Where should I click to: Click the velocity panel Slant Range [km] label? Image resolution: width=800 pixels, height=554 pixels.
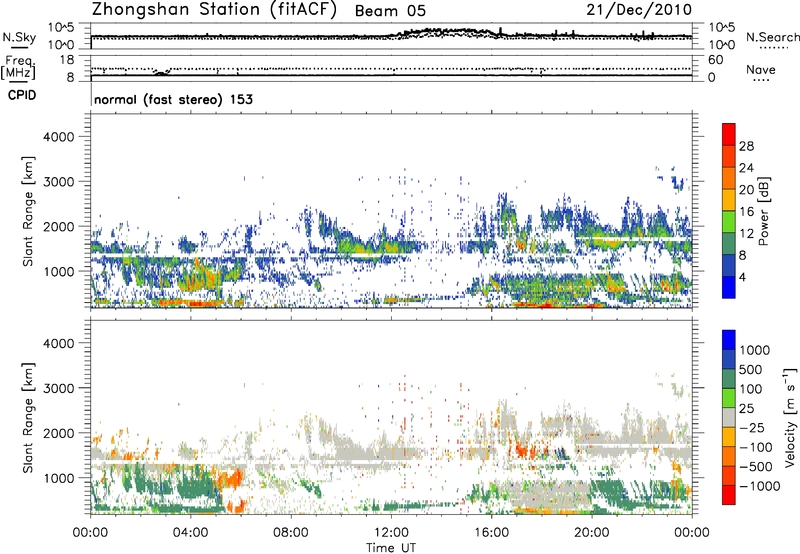pos(29,417)
